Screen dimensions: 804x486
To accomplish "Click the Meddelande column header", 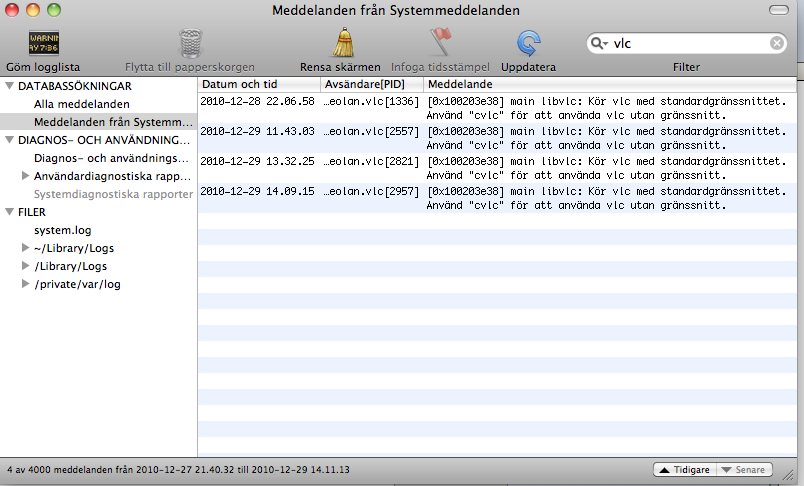I will (610, 84).
